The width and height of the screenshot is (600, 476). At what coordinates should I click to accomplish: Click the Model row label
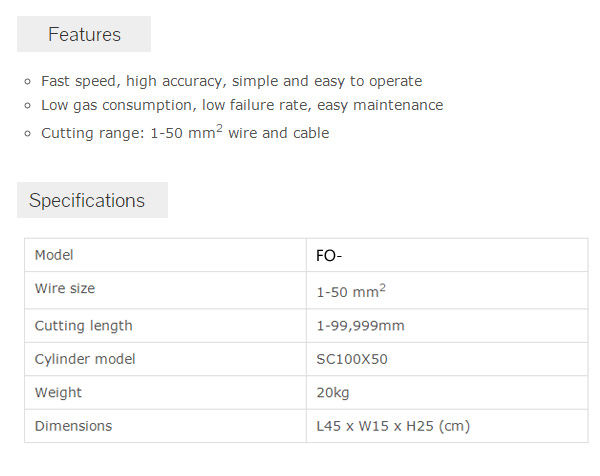(x=54, y=255)
